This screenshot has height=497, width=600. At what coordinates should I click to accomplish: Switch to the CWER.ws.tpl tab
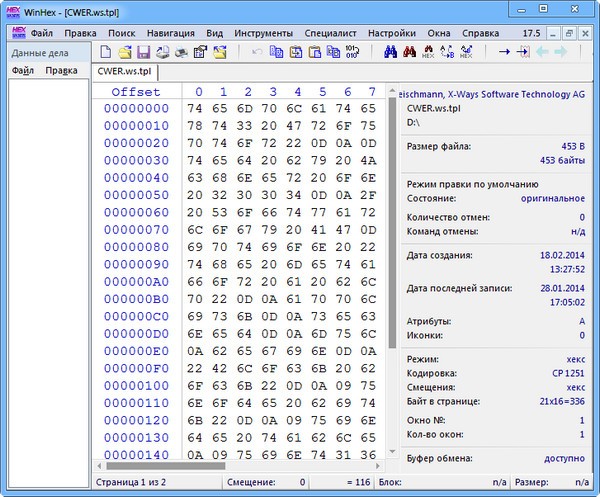pyautogui.click(x=123, y=73)
